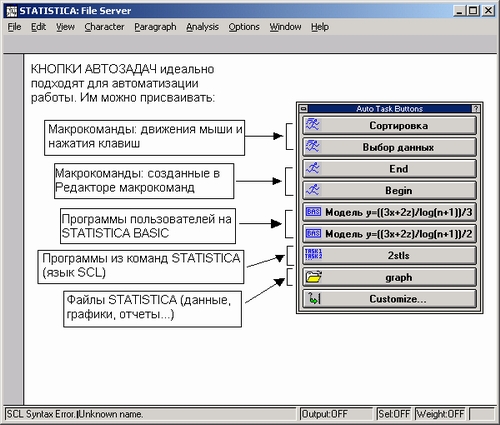Click TASK1 TASK2 SCL icon on 2stls
Image resolution: width=500 pixels, height=425 pixels.
point(313,254)
